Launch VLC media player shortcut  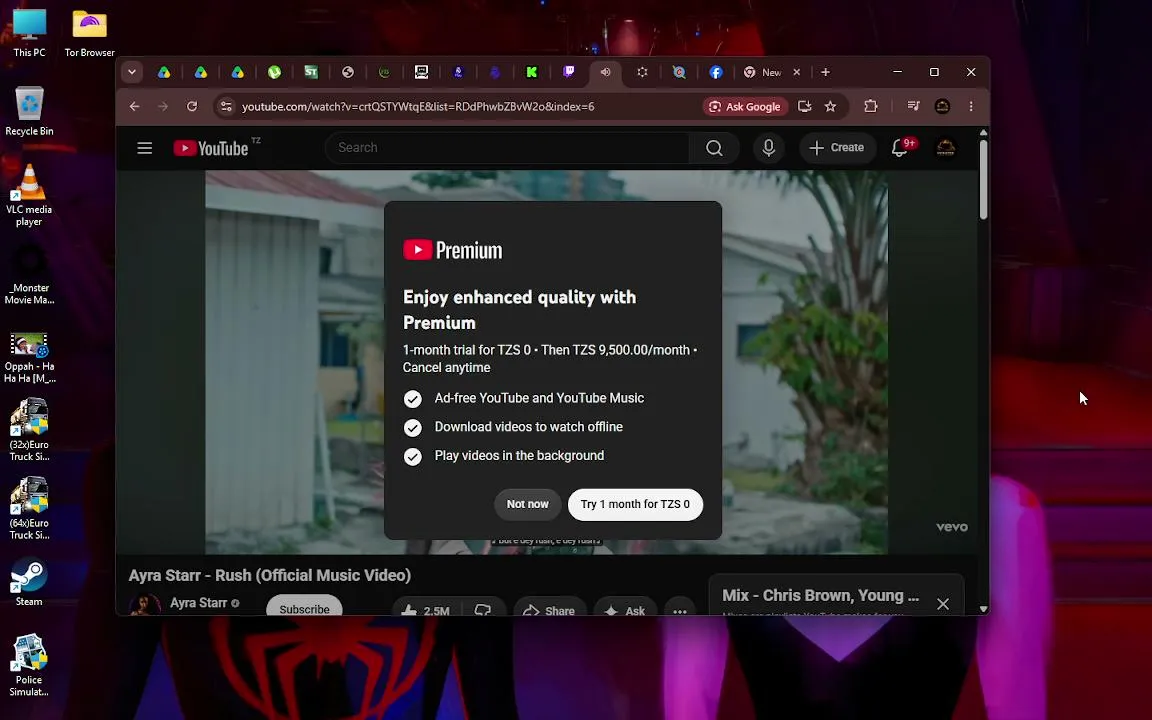pyautogui.click(x=29, y=195)
